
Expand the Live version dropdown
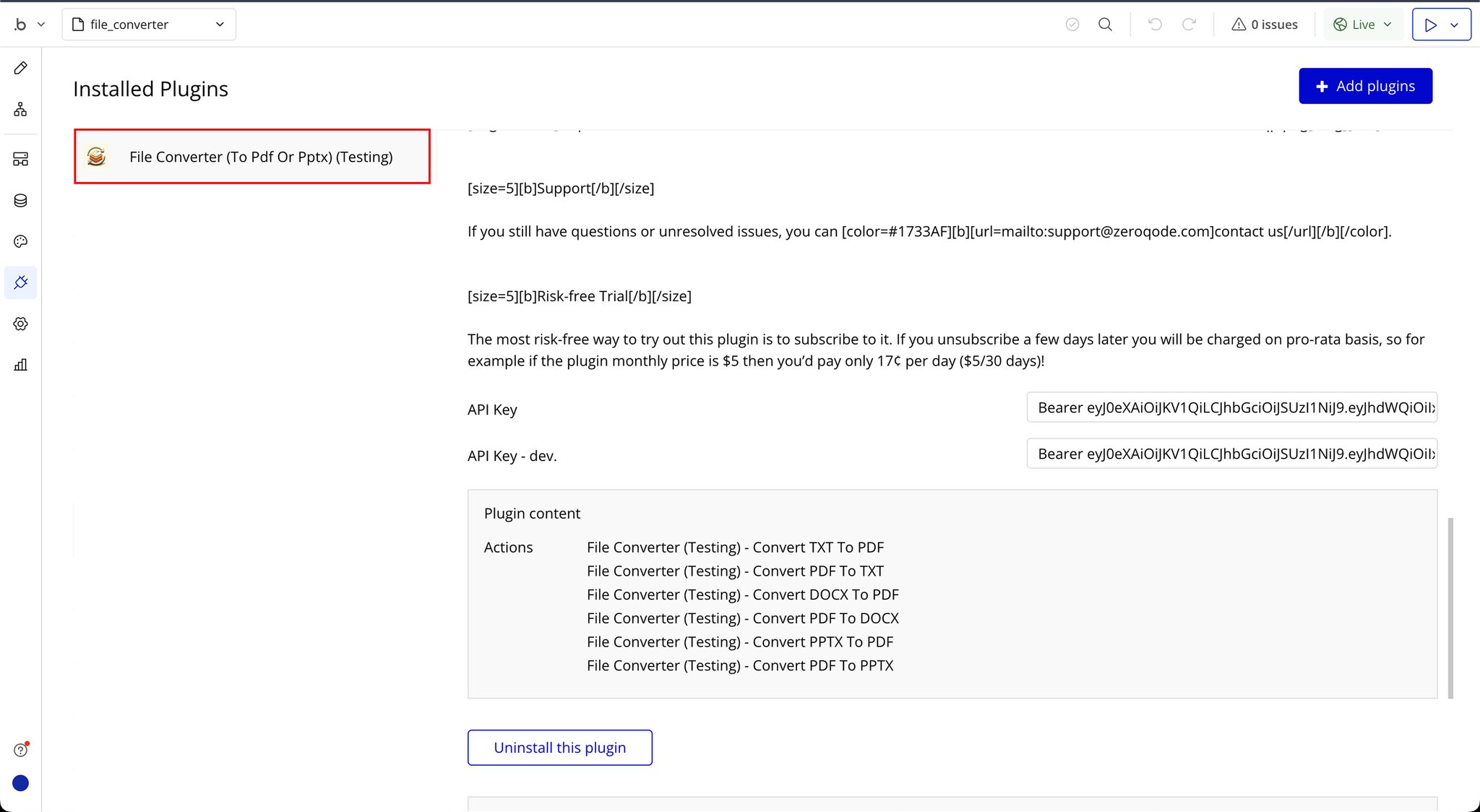[1363, 25]
